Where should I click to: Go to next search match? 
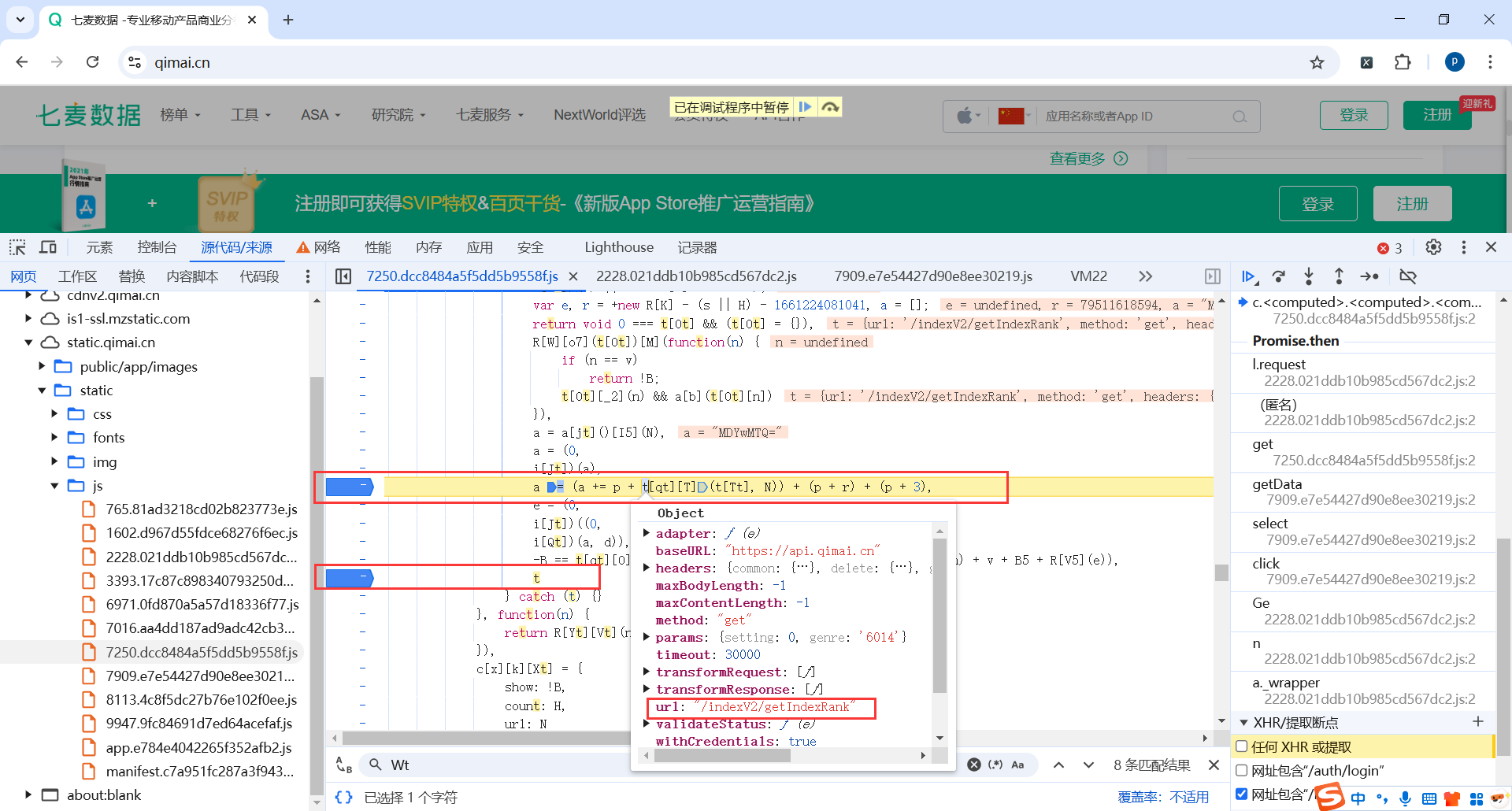(x=1088, y=765)
